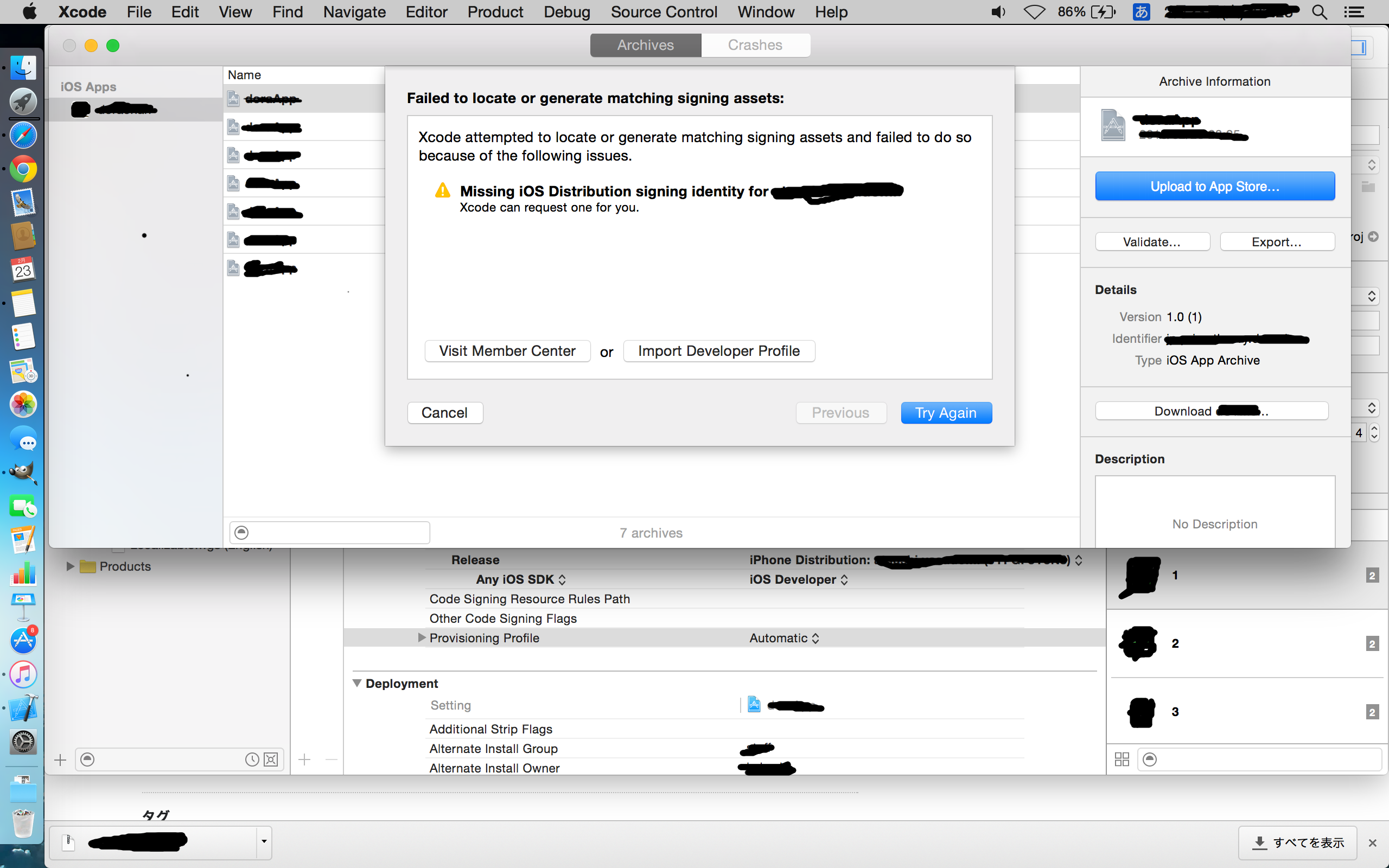Open Launchpad rocket icon in Dock
Screen dimensions: 1389x868
tap(23, 101)
